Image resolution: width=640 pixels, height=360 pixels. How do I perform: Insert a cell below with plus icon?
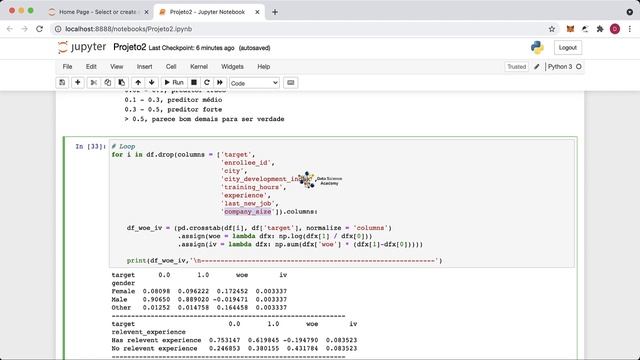(78, 82)
